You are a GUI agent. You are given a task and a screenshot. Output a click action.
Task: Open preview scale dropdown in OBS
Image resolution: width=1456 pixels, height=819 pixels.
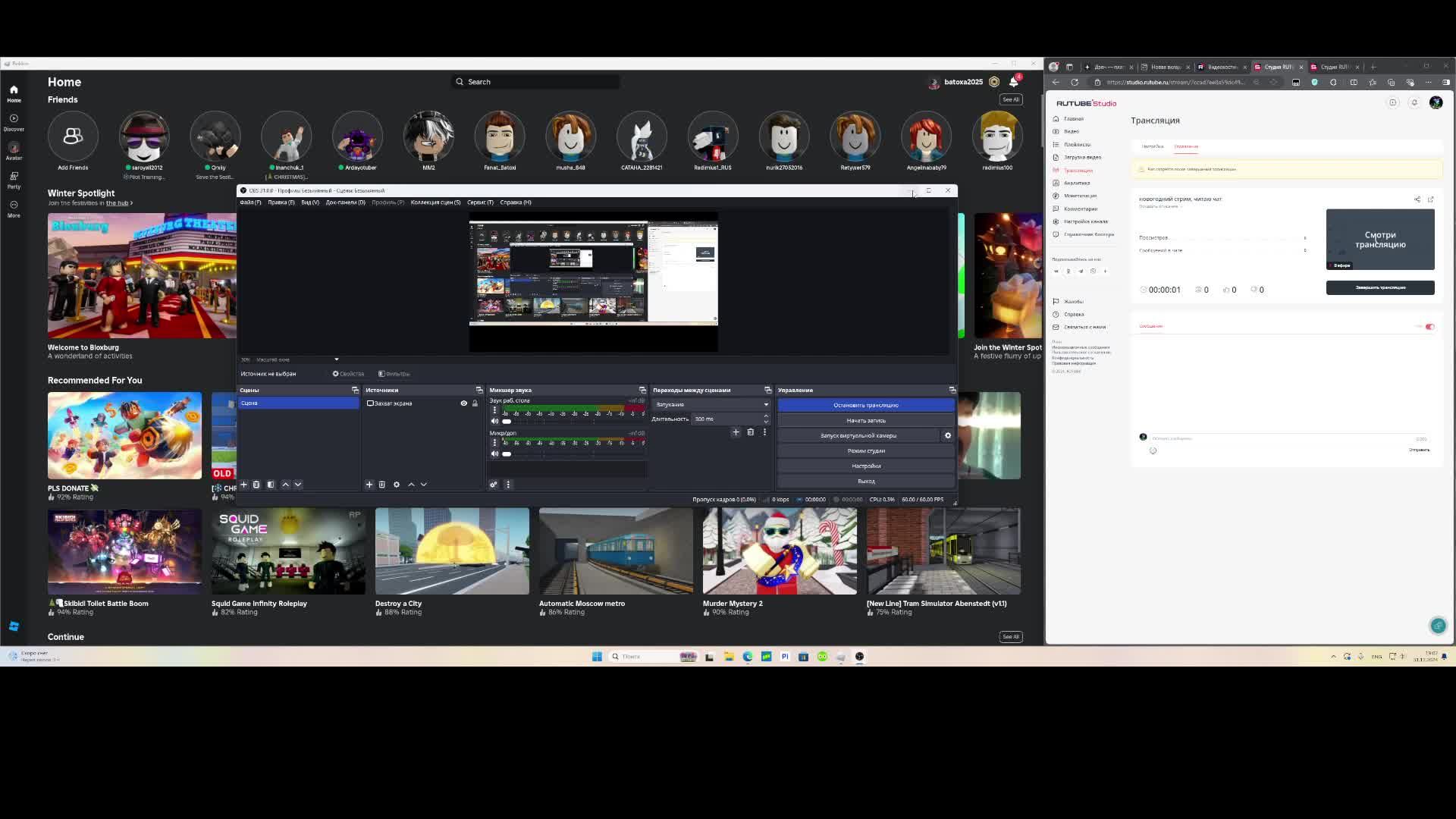point(337,359)
